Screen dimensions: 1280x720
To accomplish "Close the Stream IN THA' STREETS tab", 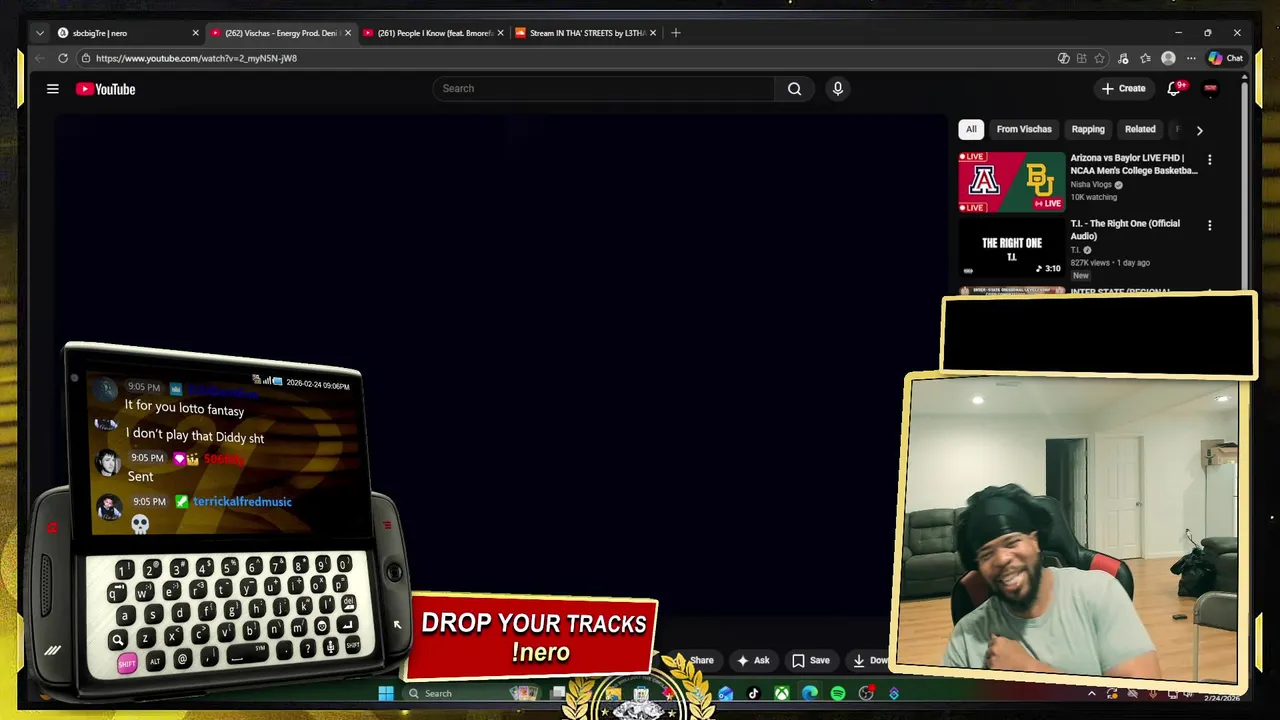I will click(653, 33).
